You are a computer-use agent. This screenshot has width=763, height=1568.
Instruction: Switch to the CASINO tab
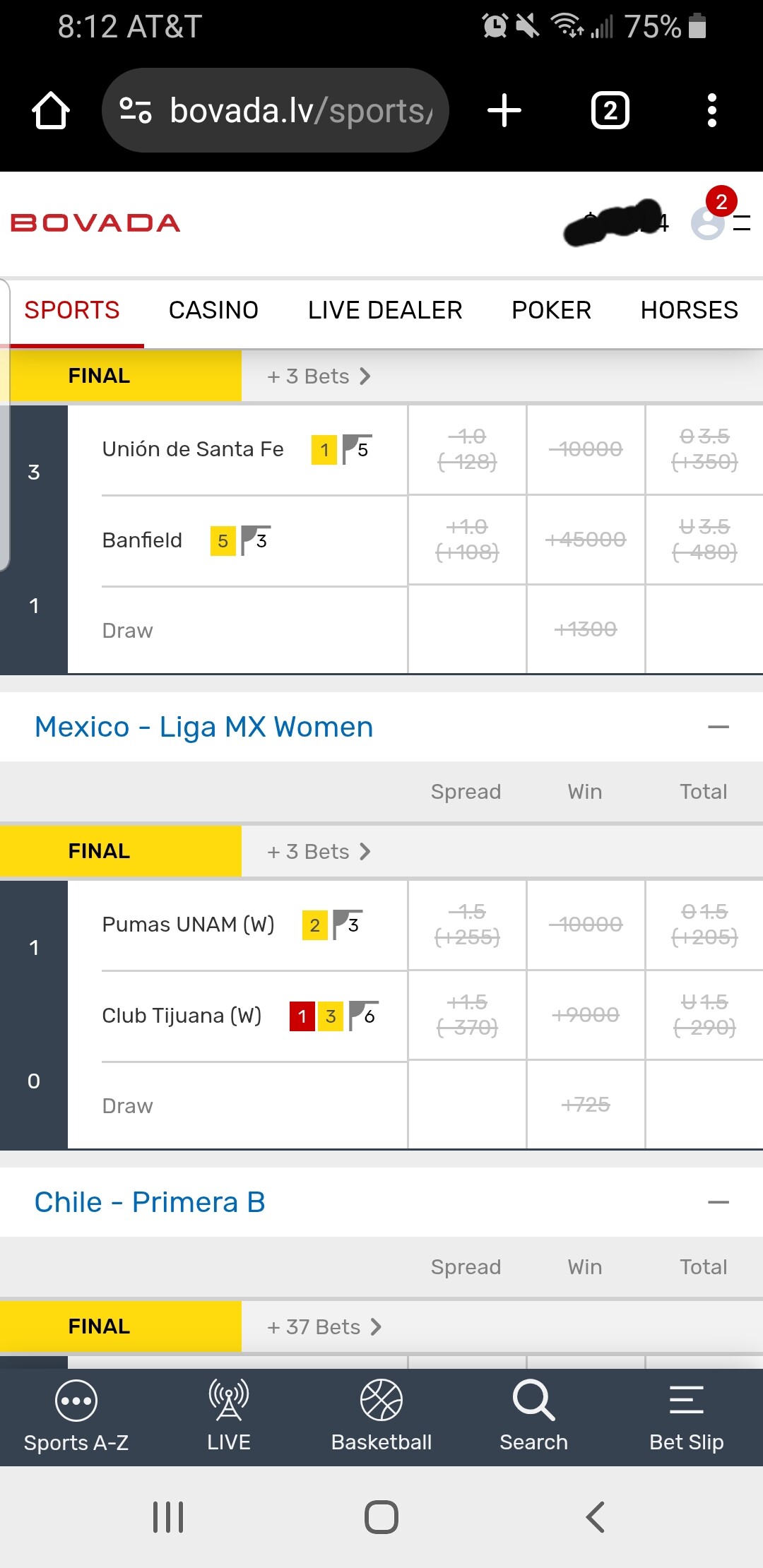213,310
